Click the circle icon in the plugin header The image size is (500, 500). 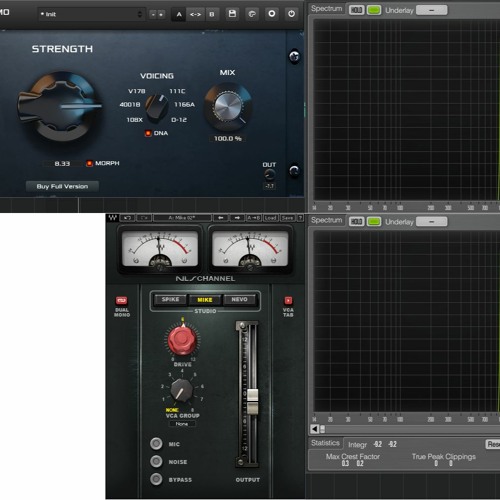click(x=272, y=14)
